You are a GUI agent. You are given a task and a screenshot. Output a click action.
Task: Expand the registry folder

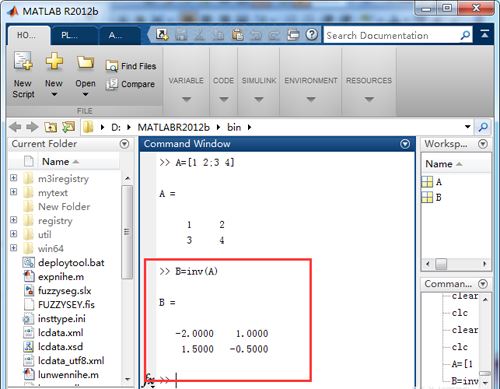pos(14,220)
